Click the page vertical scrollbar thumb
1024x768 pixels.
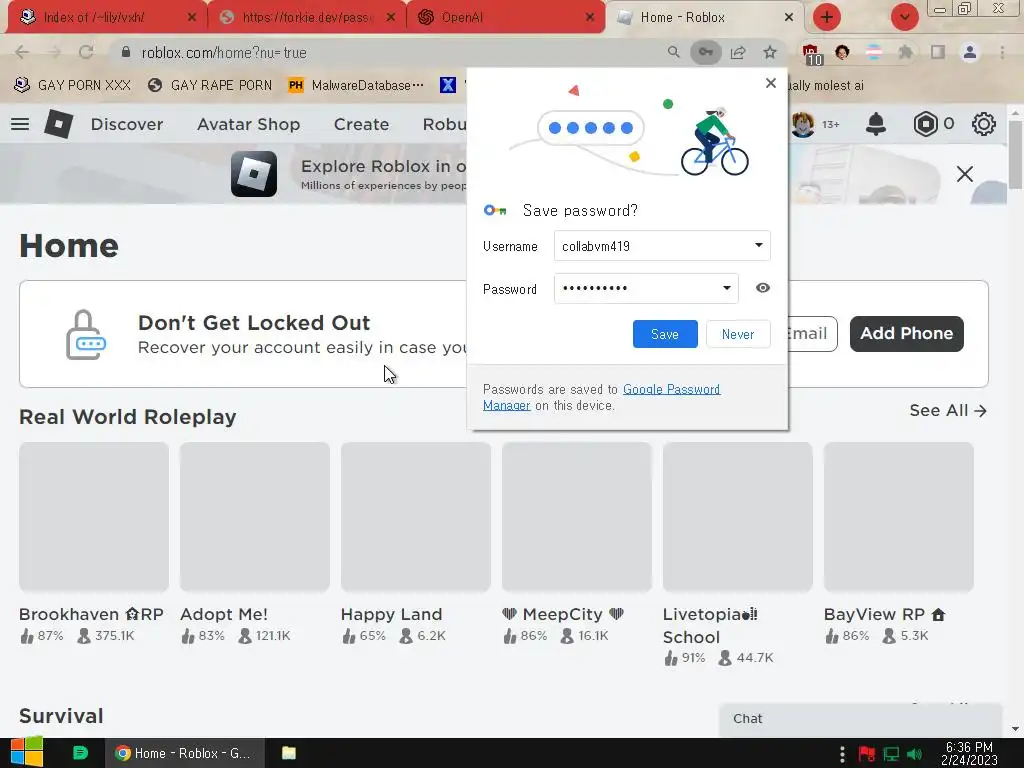[1014, 154]
